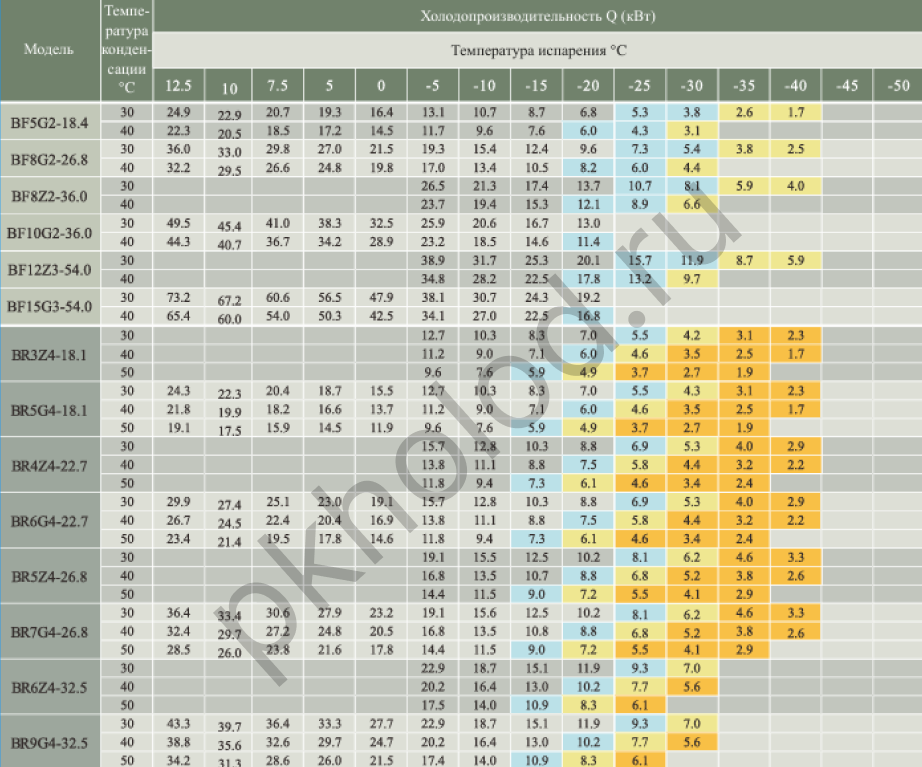Select the -45 evaporation temperature column header
This screenshot has width=922, height=767.
click(845, 86)
